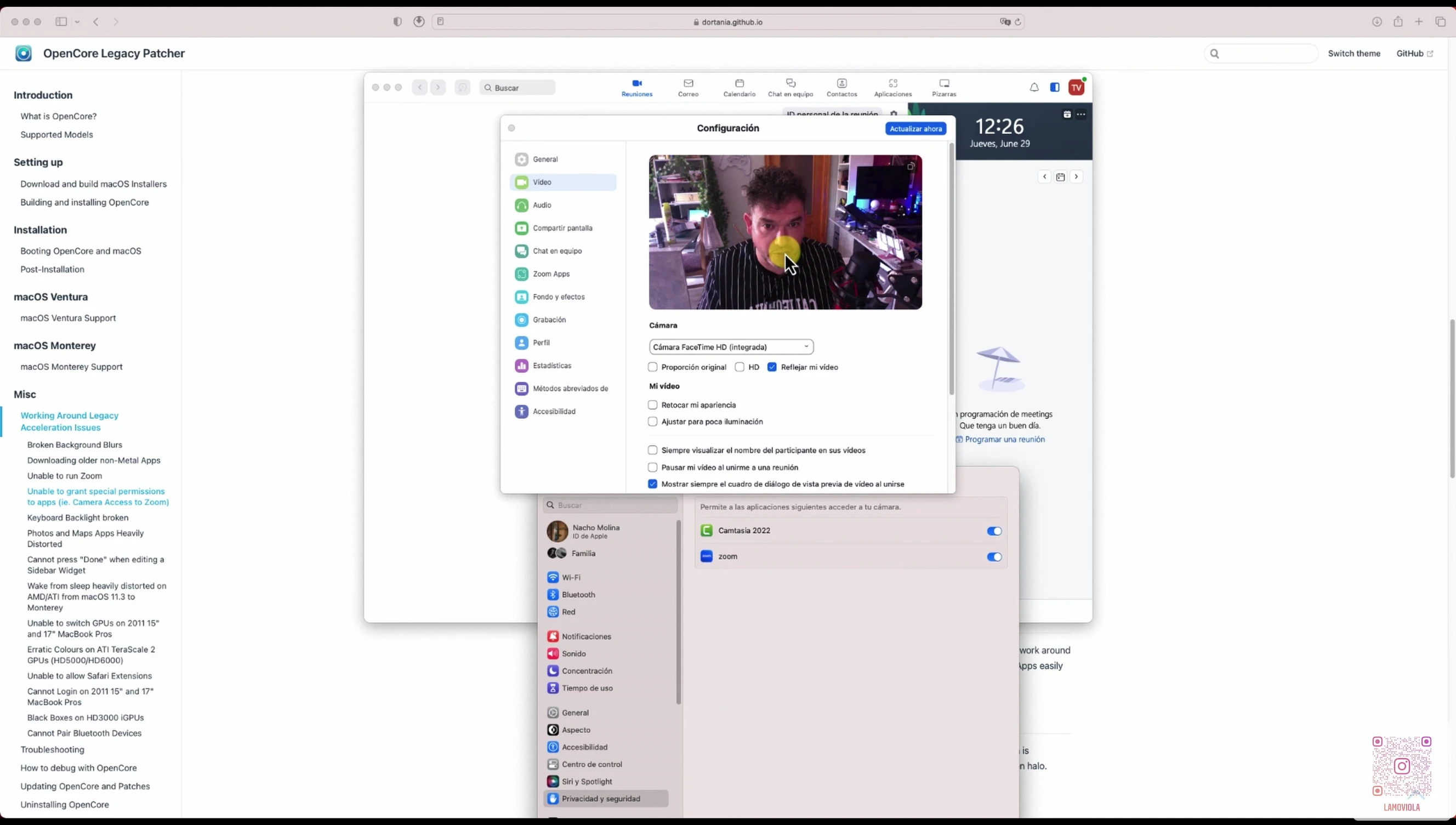This screenshot has width=1456, height=825.
Task: Open Perfil settings
Action: pos(563,343)
